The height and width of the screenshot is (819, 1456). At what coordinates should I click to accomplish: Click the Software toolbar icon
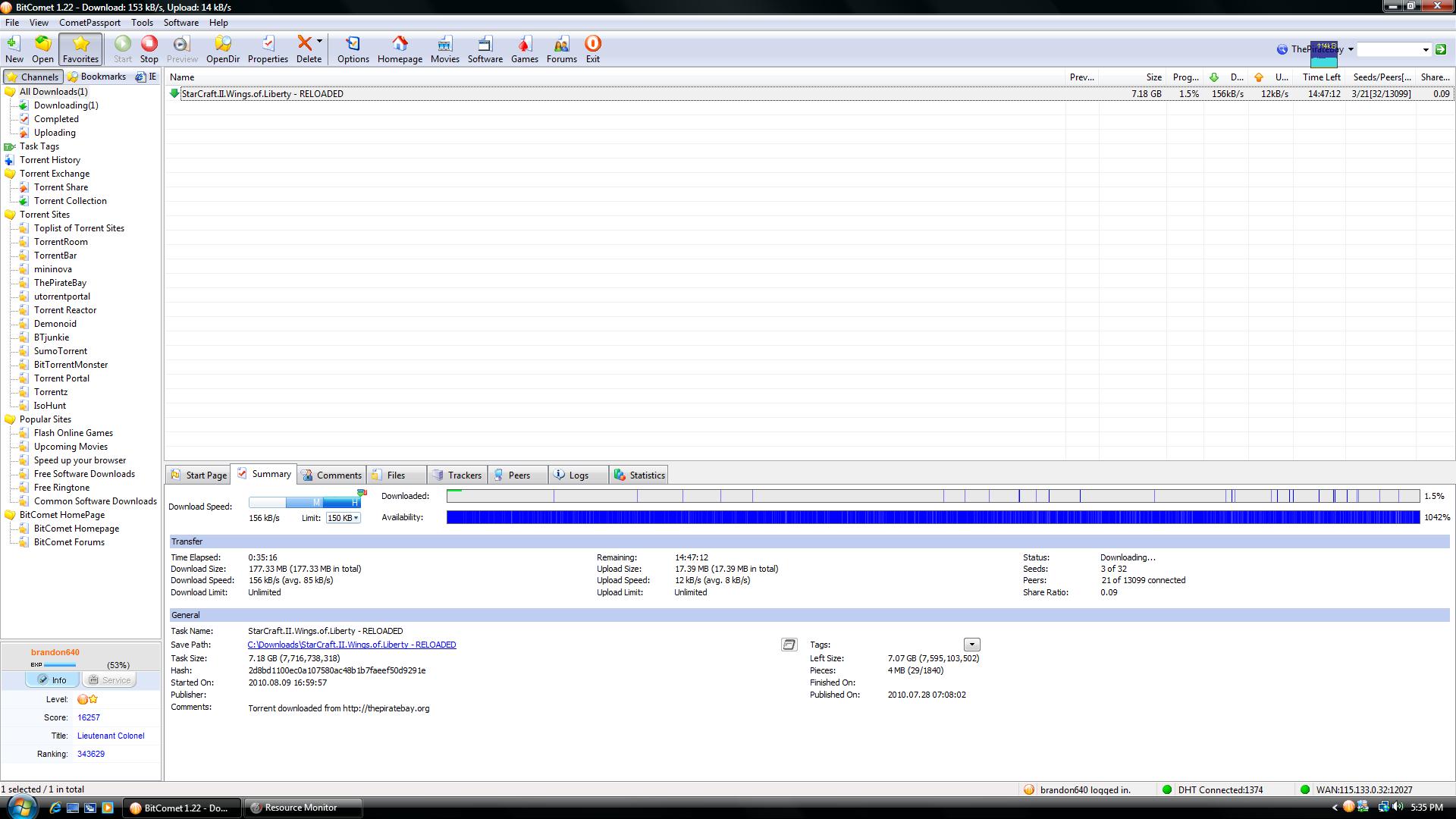coord(485,49)
